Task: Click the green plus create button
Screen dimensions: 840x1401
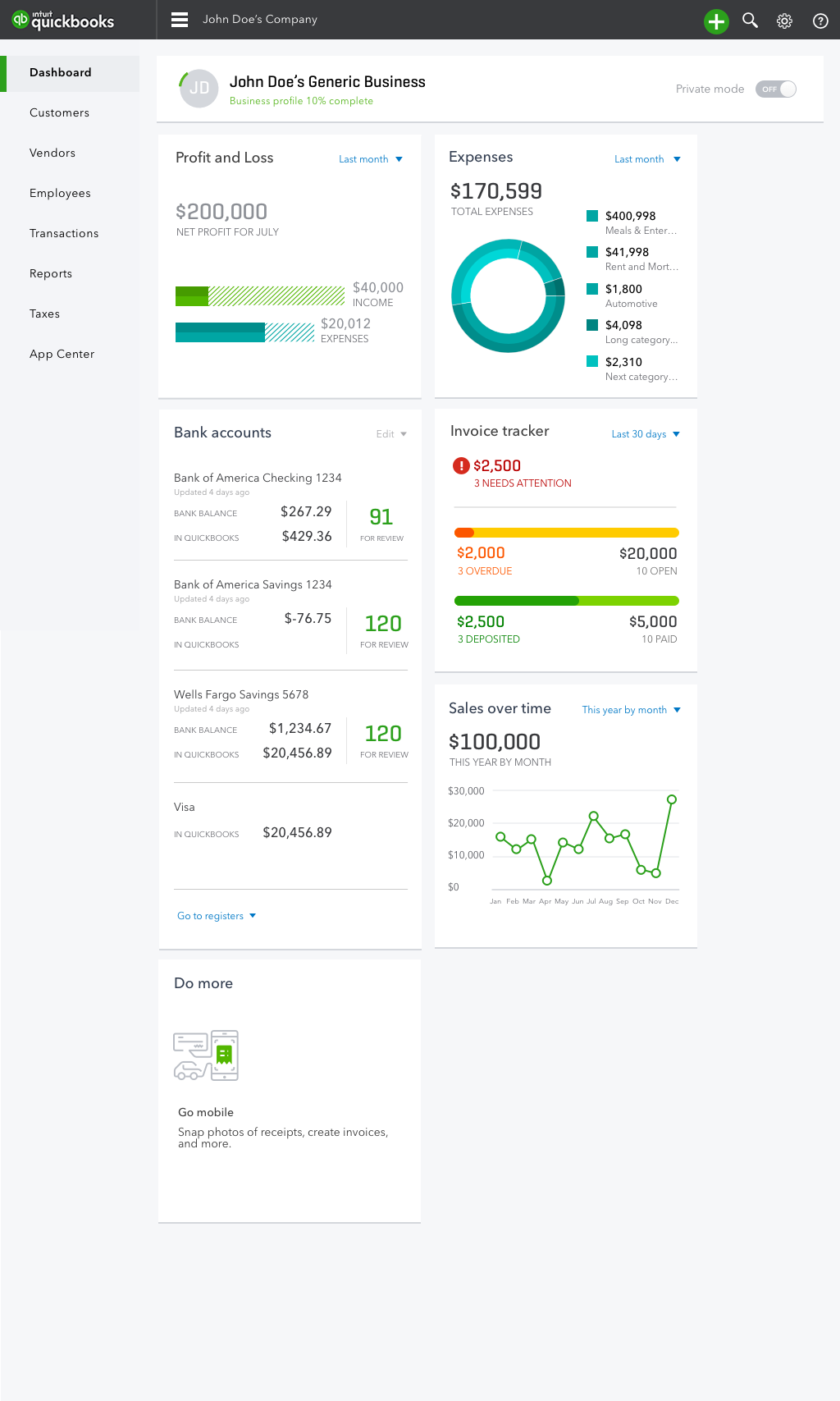Action: (716, 21)
